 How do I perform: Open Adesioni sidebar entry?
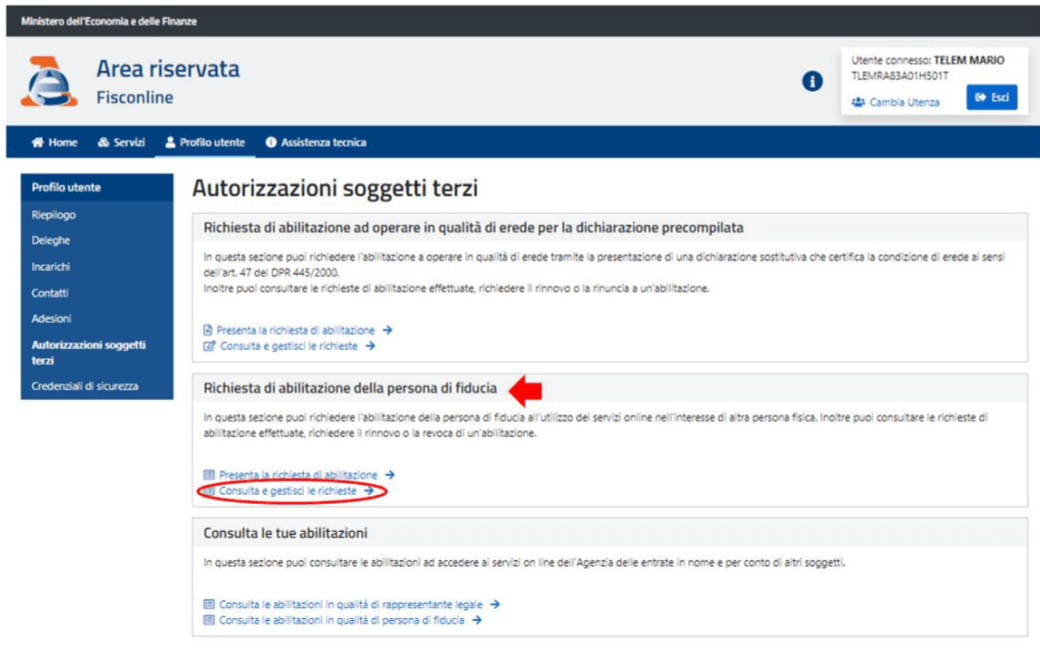51,318
